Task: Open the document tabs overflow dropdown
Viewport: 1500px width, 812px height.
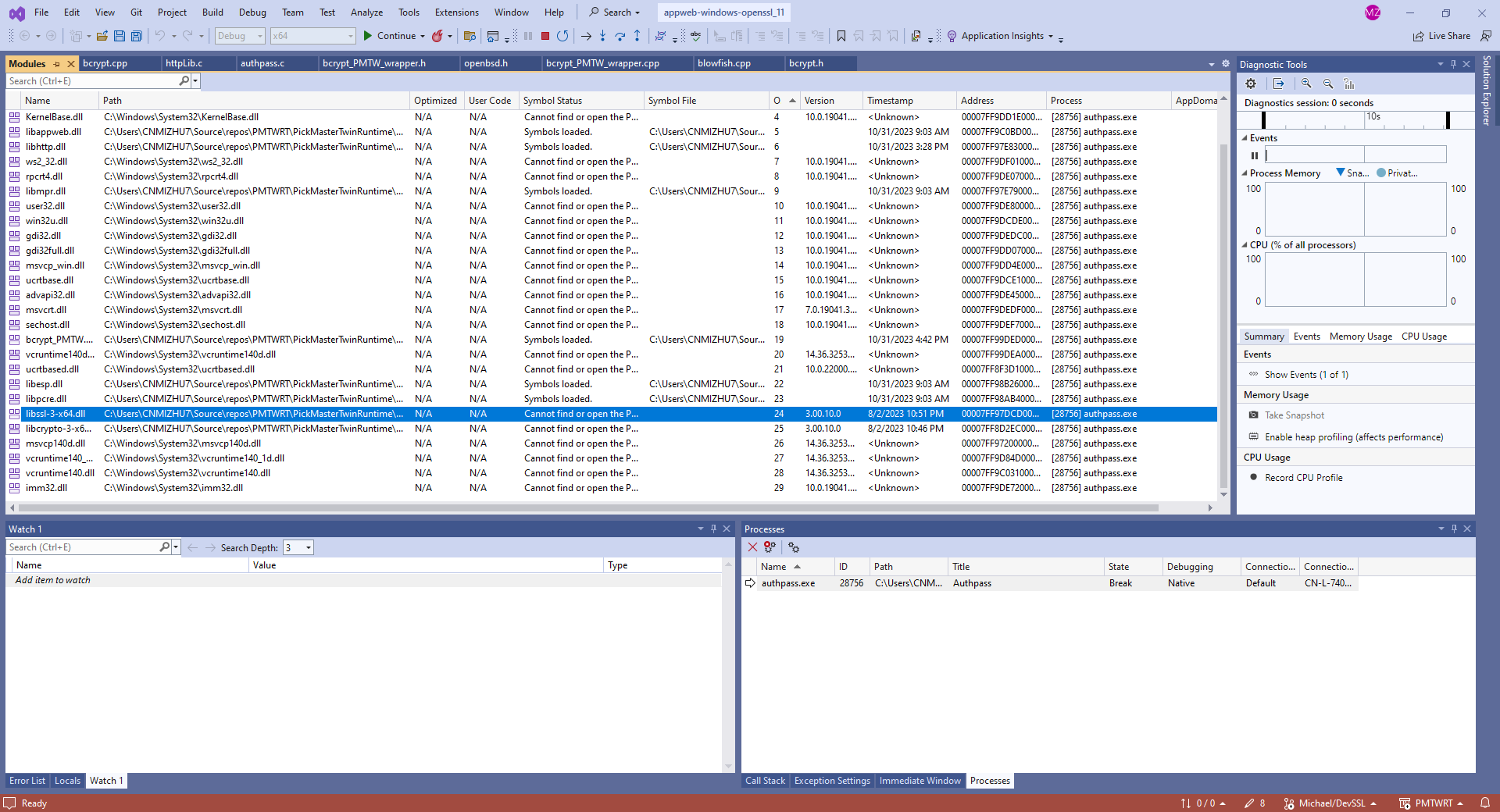Action: 1212,64
